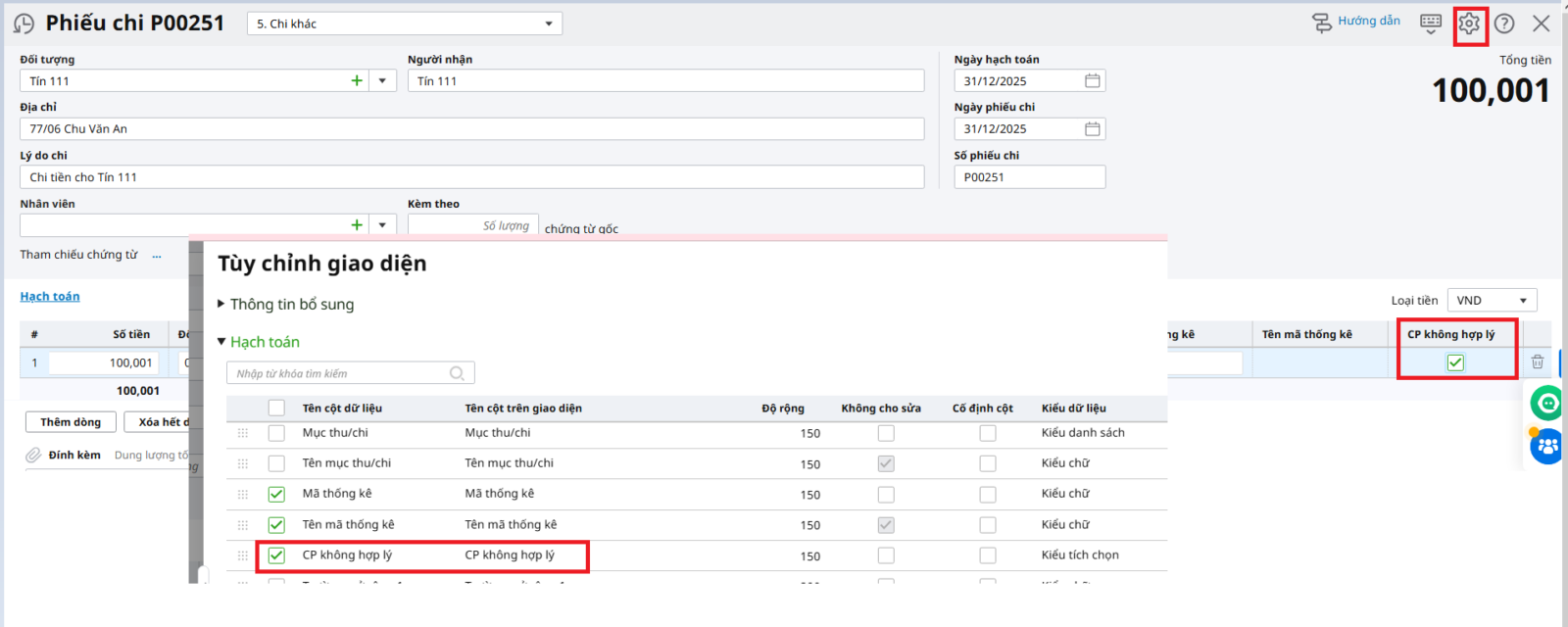This screenshot has height=627, width=1568.
Task: Click the Lý do chi input field
Action: click(470, 177)
